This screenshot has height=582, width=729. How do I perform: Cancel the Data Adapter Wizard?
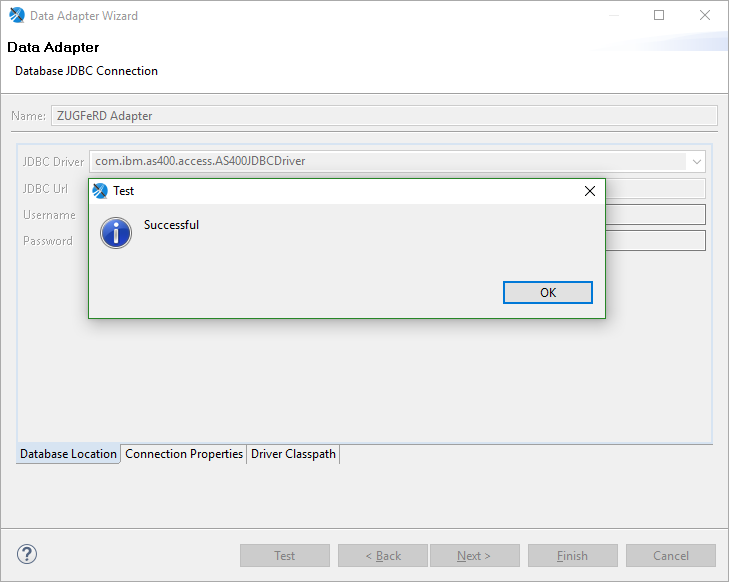(x=670, y=556)
